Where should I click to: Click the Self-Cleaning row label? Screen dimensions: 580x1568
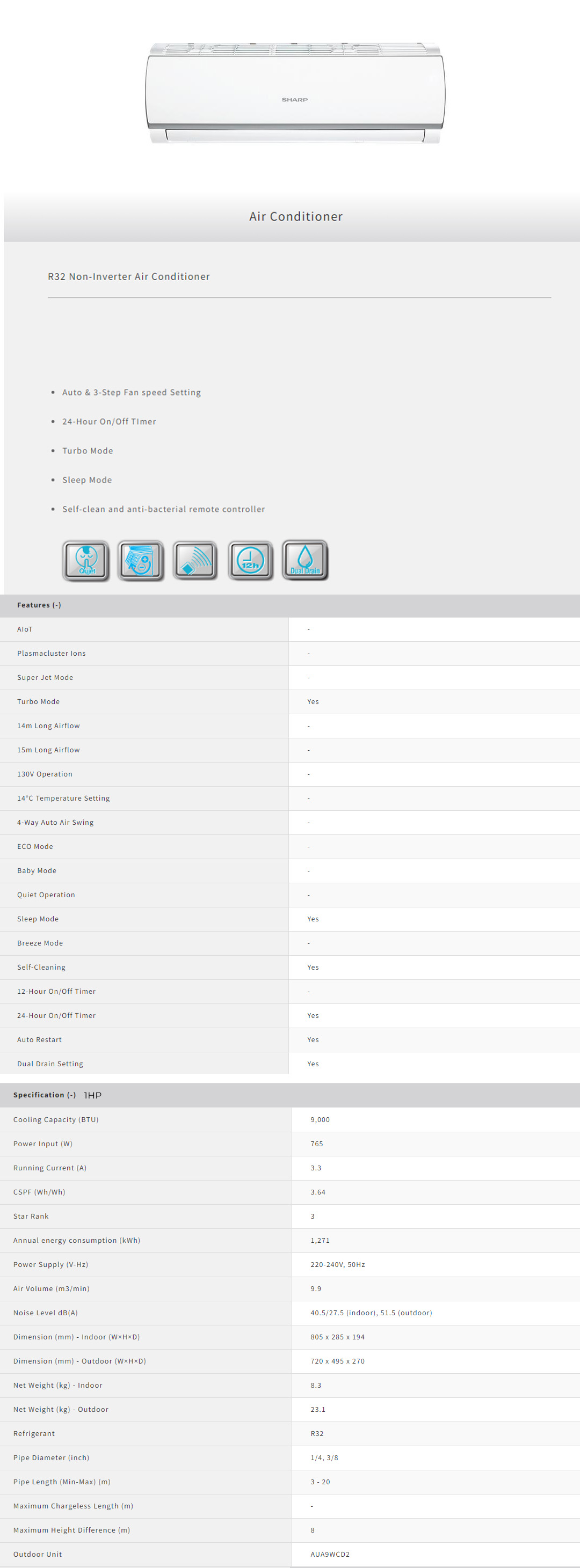41,967
